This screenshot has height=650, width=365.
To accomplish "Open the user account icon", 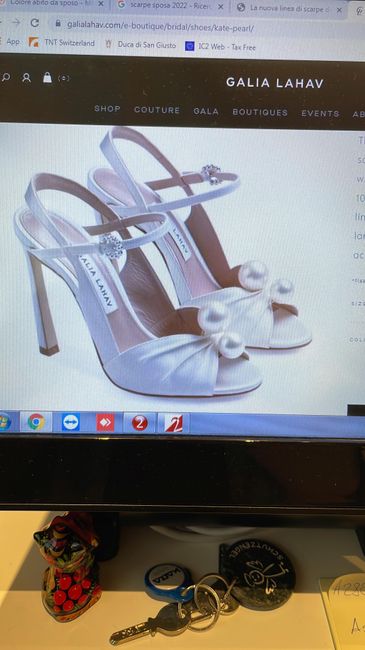I will [26, 78].
